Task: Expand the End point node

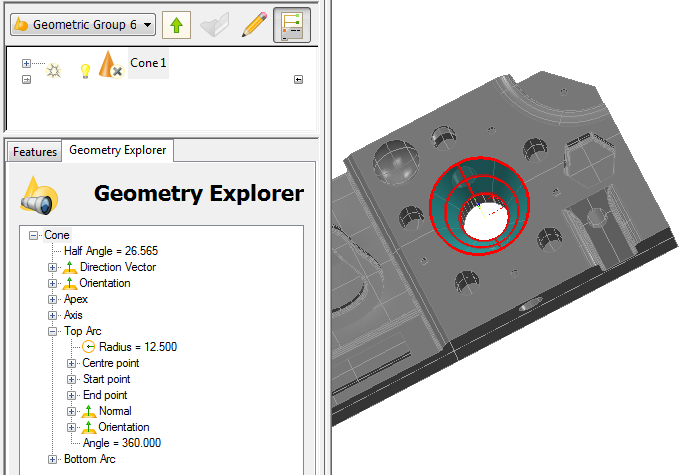Action: click(72, 396)
